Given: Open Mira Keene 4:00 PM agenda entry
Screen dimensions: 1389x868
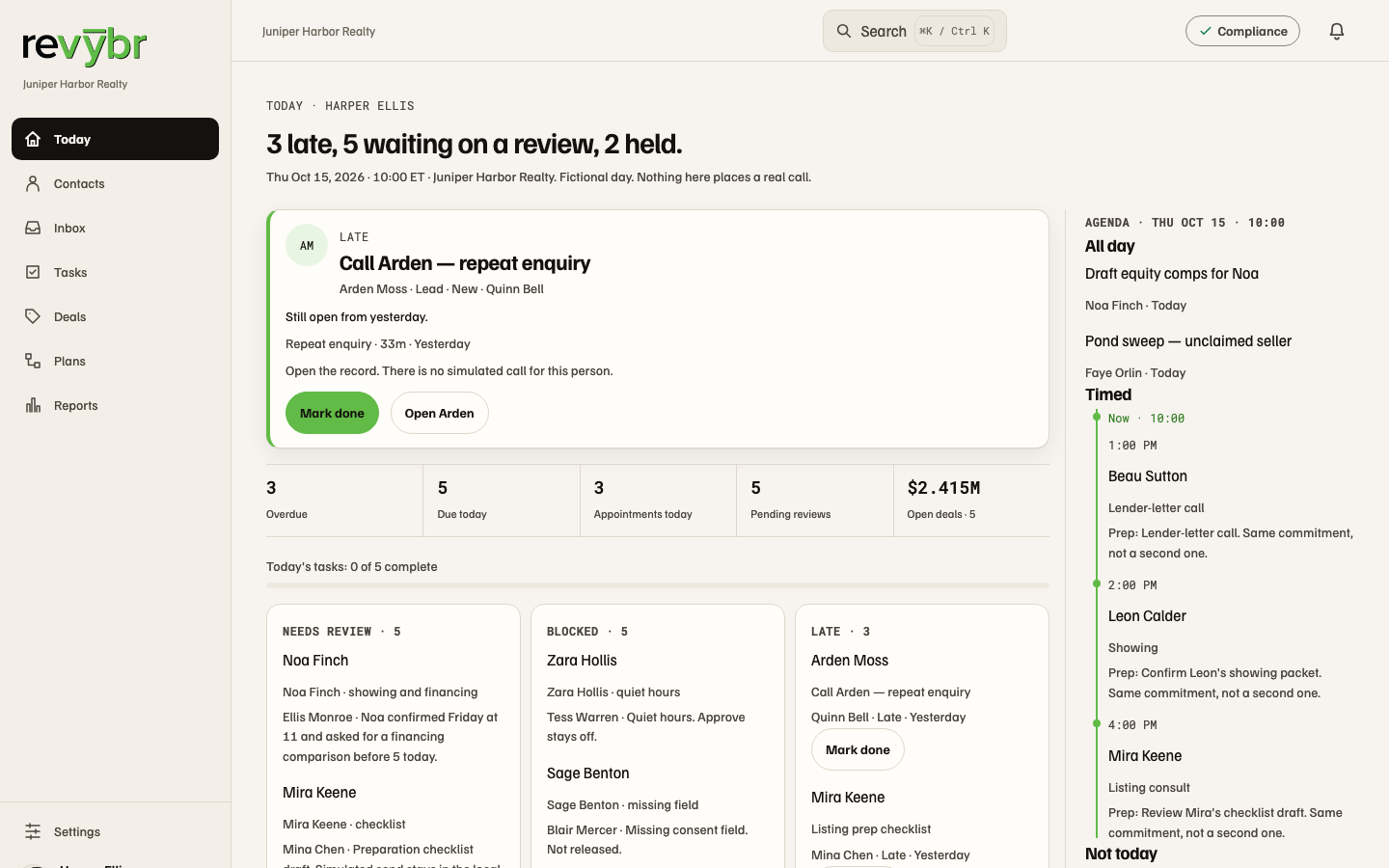Looking at the screenshot, I should (x=1145, y=756).
